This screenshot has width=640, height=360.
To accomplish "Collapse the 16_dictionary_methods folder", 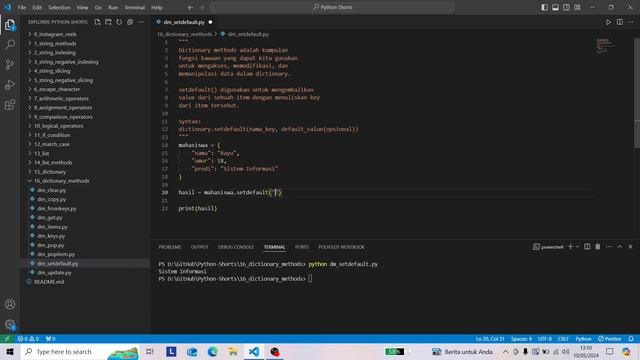I will coord(85,181).
